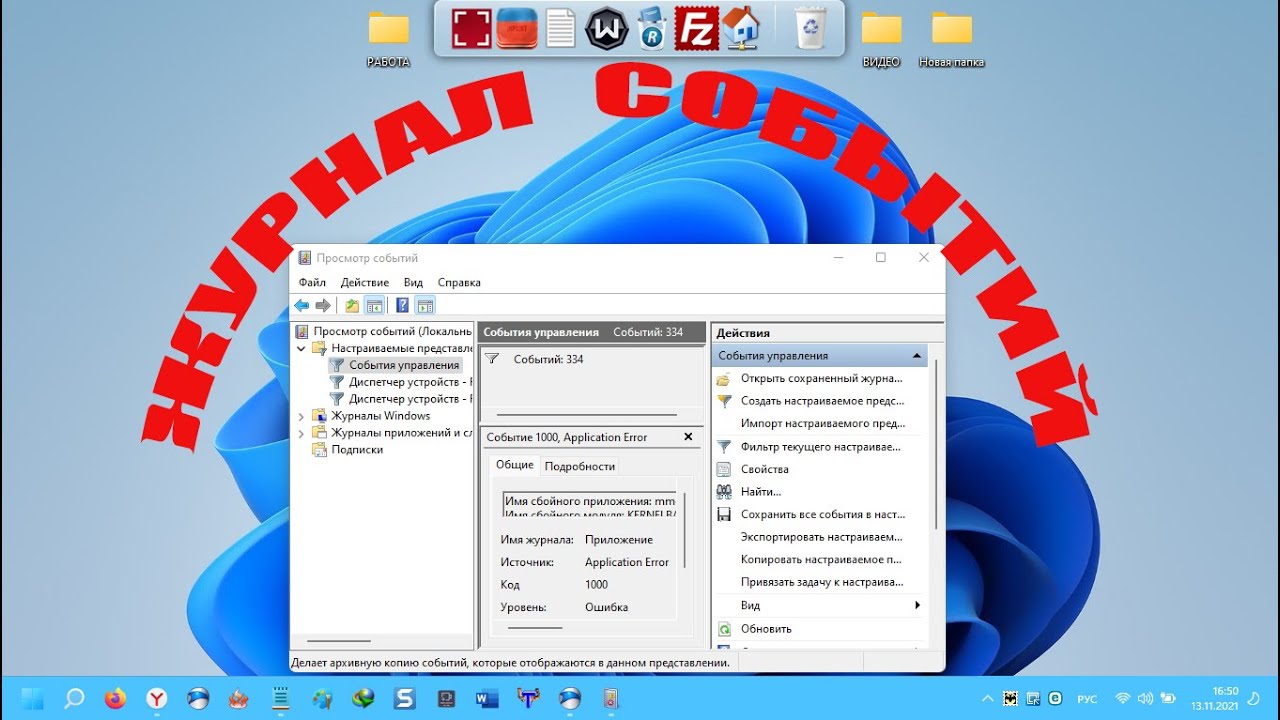This screenshot has height=720, width=1280.
Task: Select the События управления tree item
Action: pos(404,365)
